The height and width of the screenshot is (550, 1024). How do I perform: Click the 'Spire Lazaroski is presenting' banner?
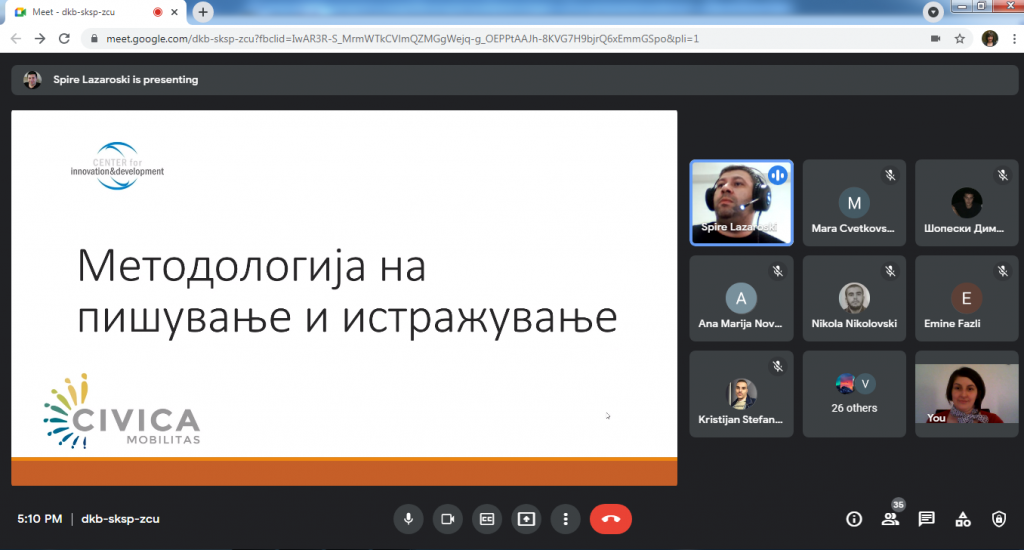pyautogui.click(x=515, y=80)
